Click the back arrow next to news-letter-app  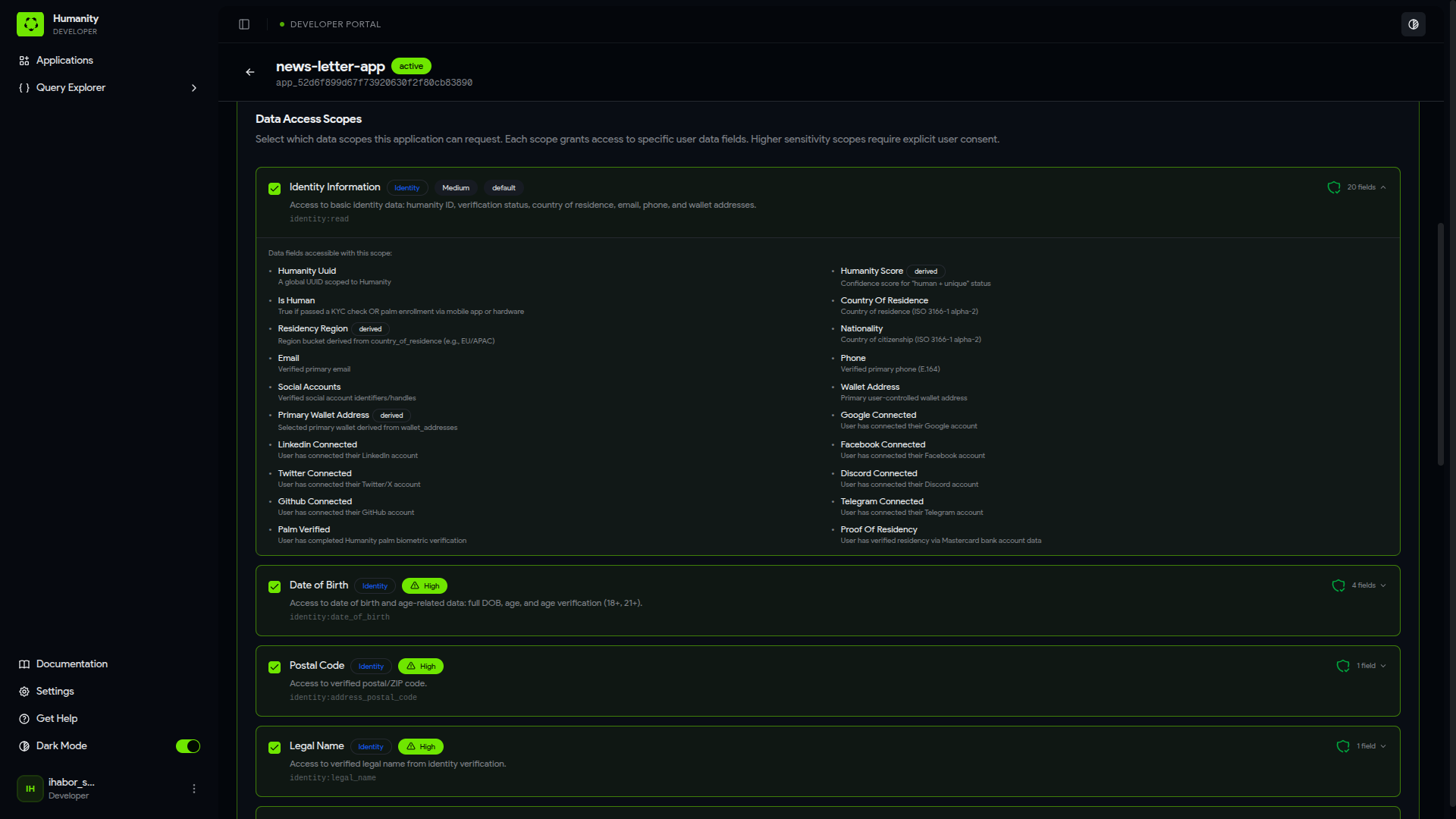pos(250,72)
